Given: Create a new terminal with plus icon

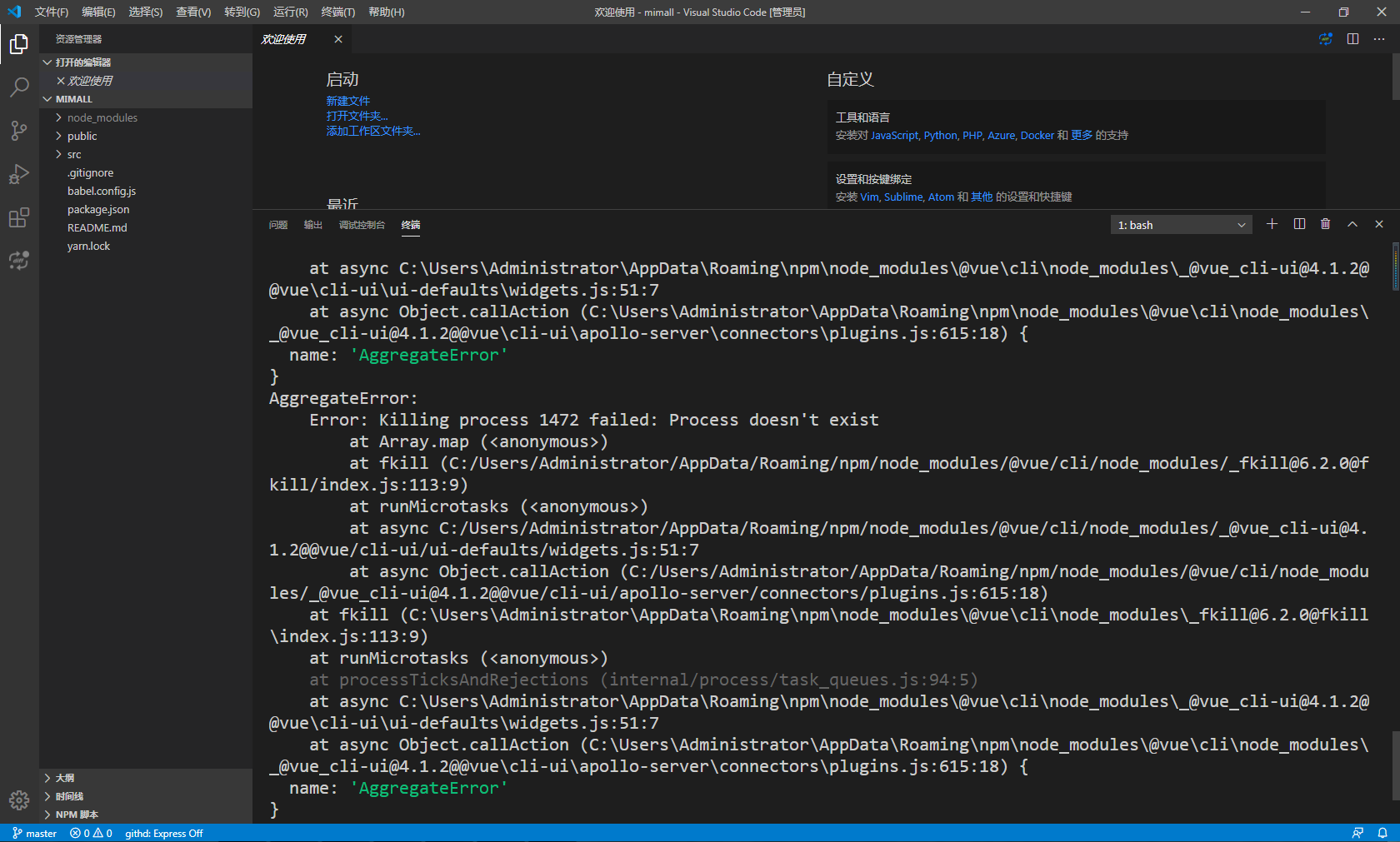Looking at the screenshot, I should [1272, 224].
